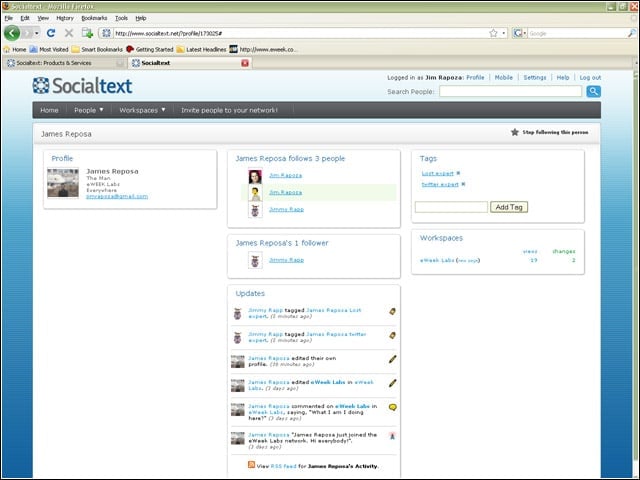The height and width of the screenshot is (480, 640).
Task: Click the Home bookmark icon in bookmarks toolbar
Action: pyautogui.click(x=7, y=49)
